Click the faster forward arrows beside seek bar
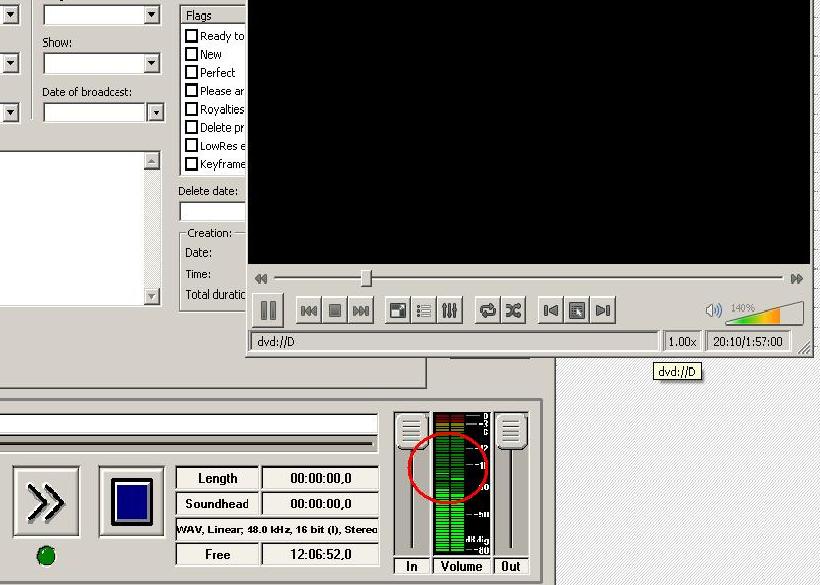 click(796, 279)
